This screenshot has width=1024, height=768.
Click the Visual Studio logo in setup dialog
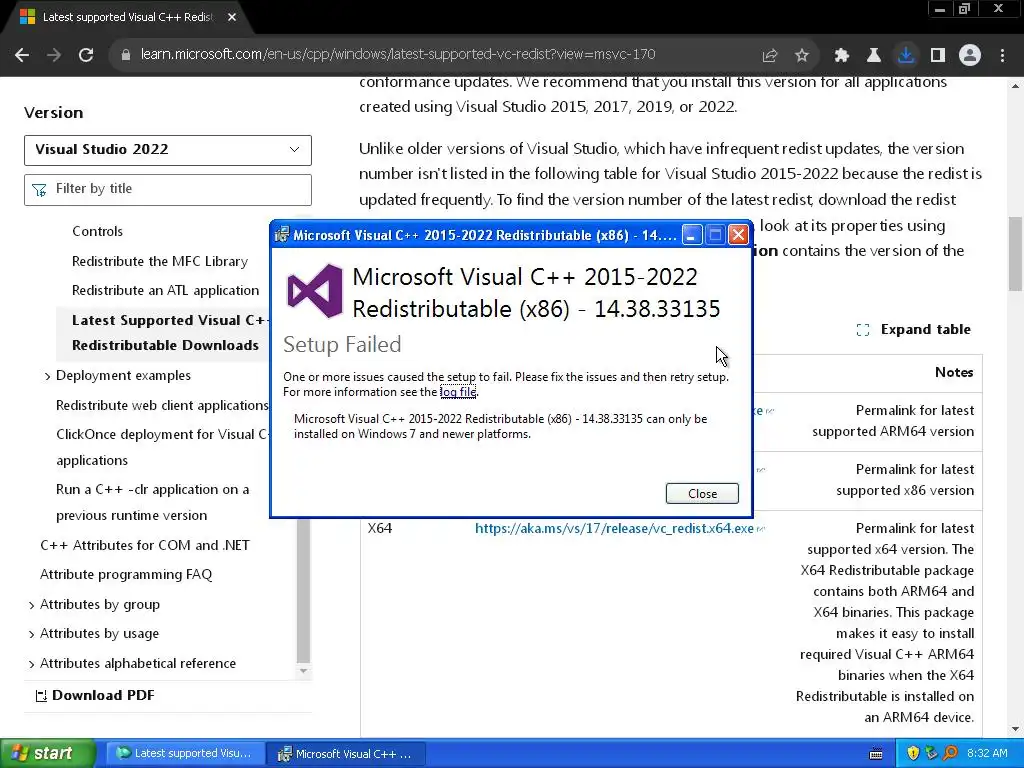tap(315, 291)
